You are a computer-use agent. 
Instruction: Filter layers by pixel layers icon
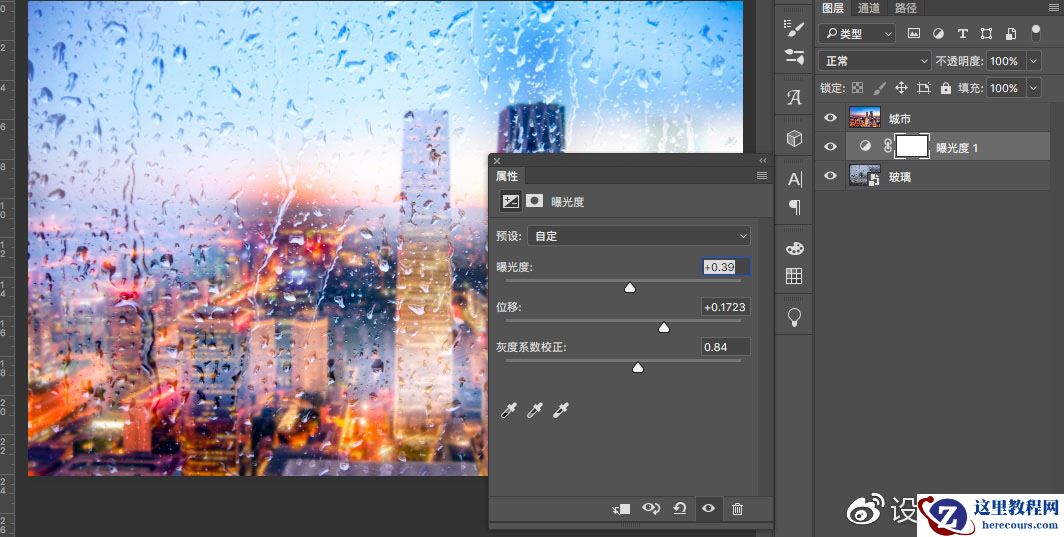pos(913,33)
